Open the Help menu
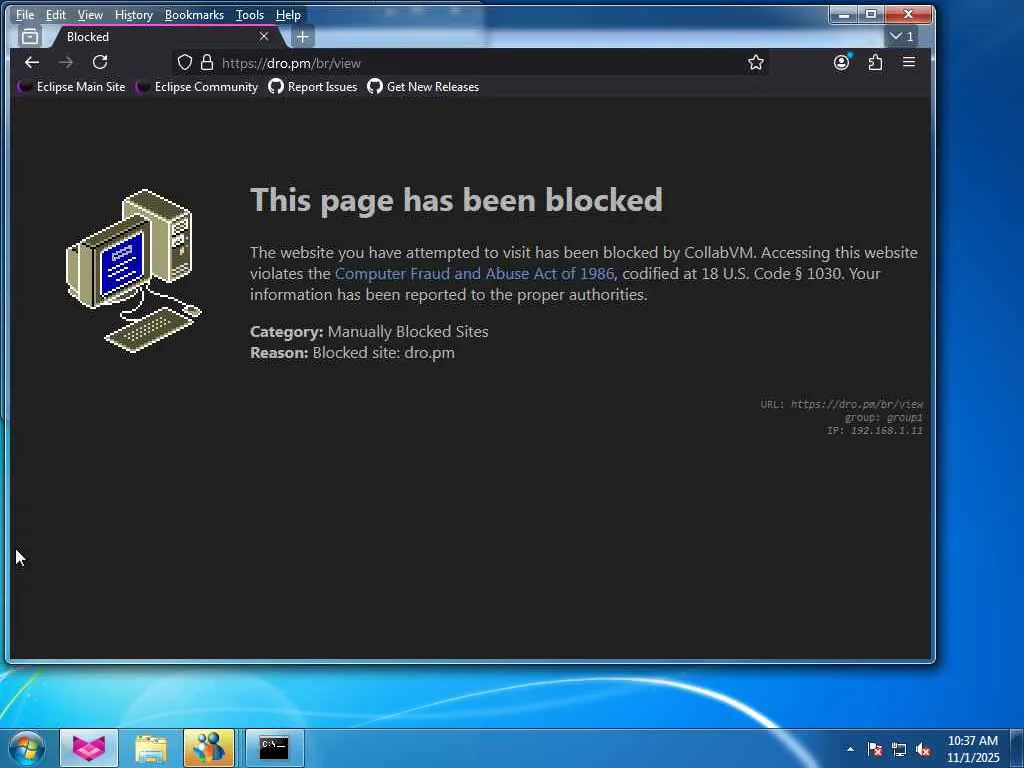 click(x=288, y=14)
